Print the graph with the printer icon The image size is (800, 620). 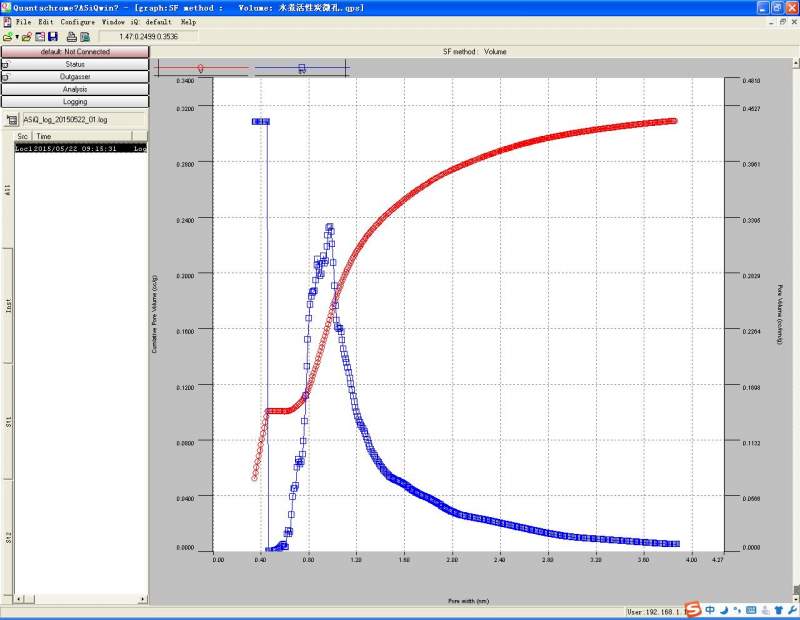72,37
